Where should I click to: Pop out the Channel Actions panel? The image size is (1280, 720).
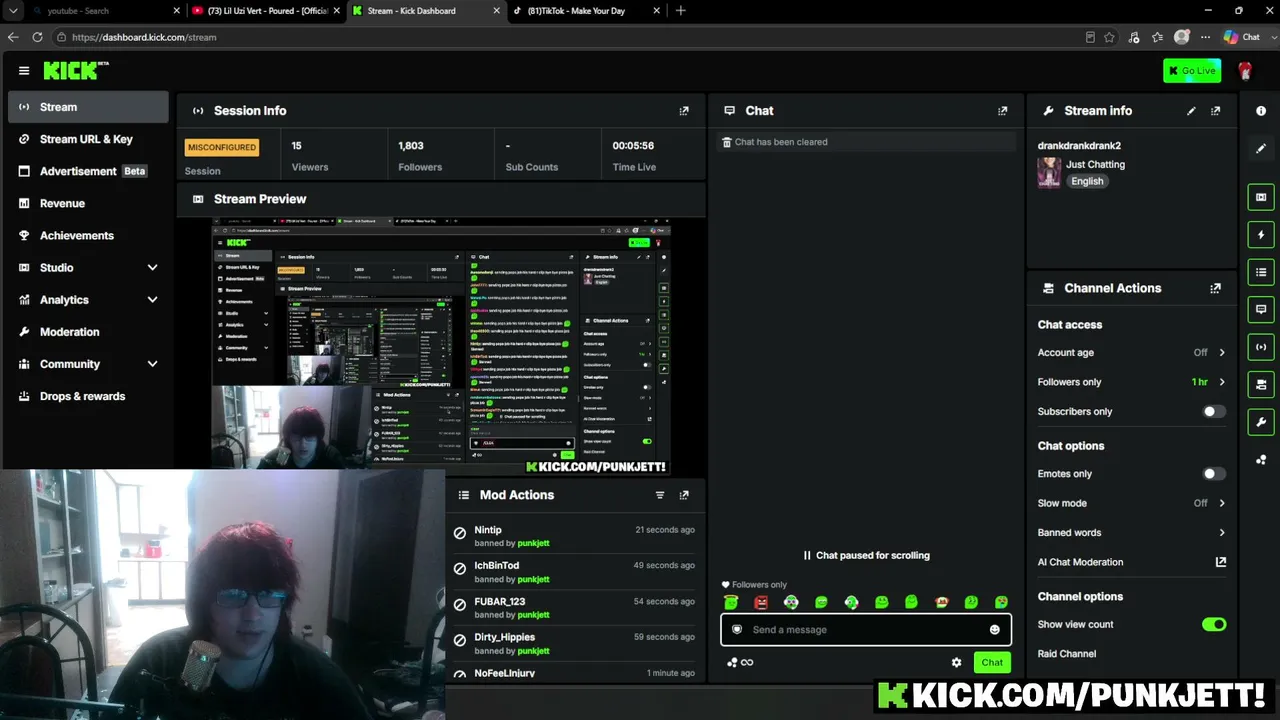pos(1216,288)
